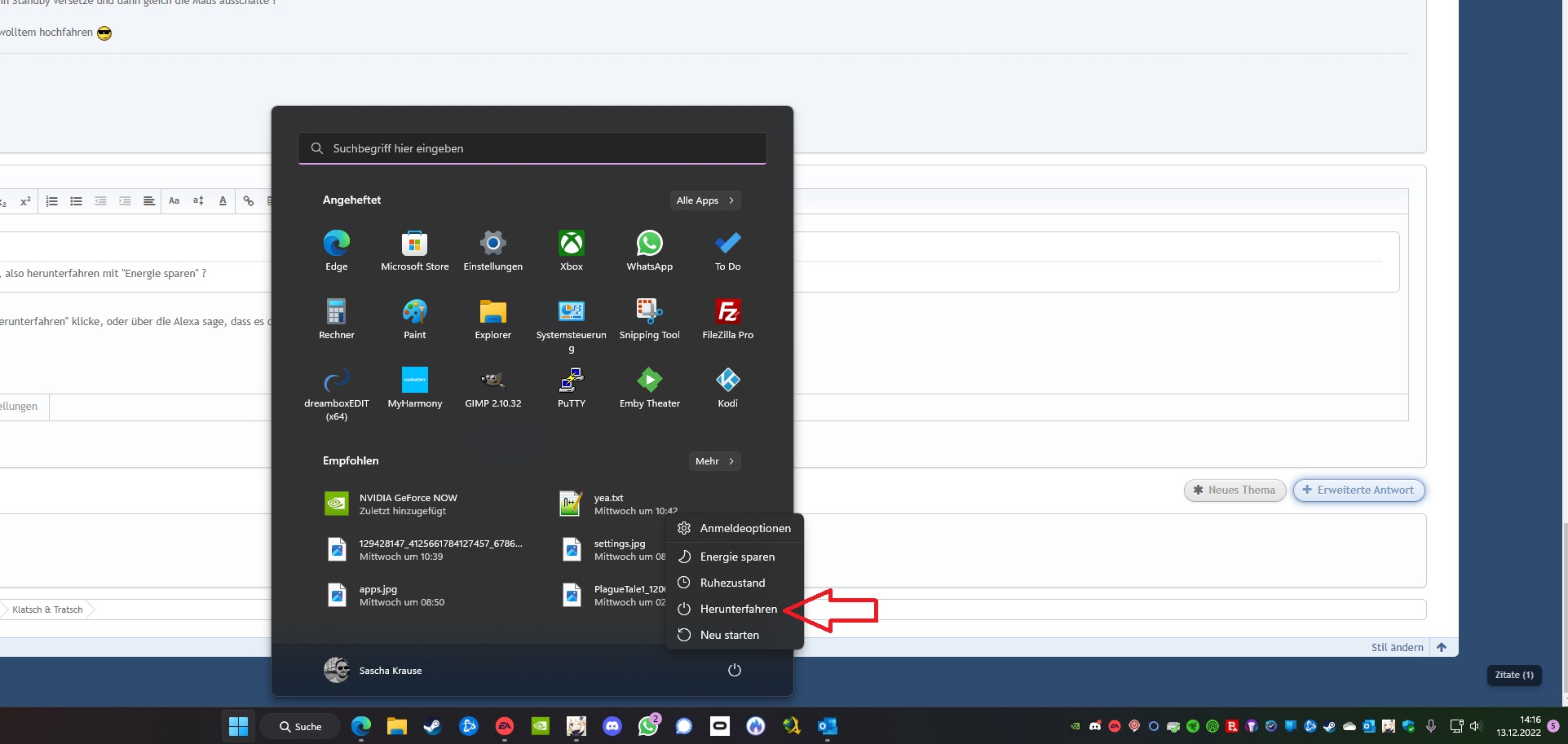Insert link in forum editor toolbar
The height and width of the screenshot is (744, 1568).
point(249,200)
